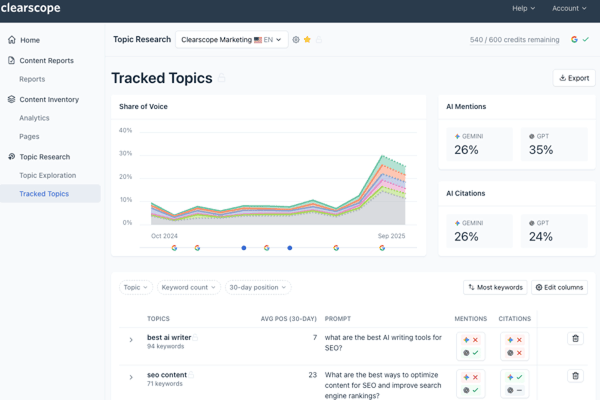The image size is (600, 400).
Task: Click the Google icon beside credits remaining
Action: pyautogui.click(x=574, y=40)
